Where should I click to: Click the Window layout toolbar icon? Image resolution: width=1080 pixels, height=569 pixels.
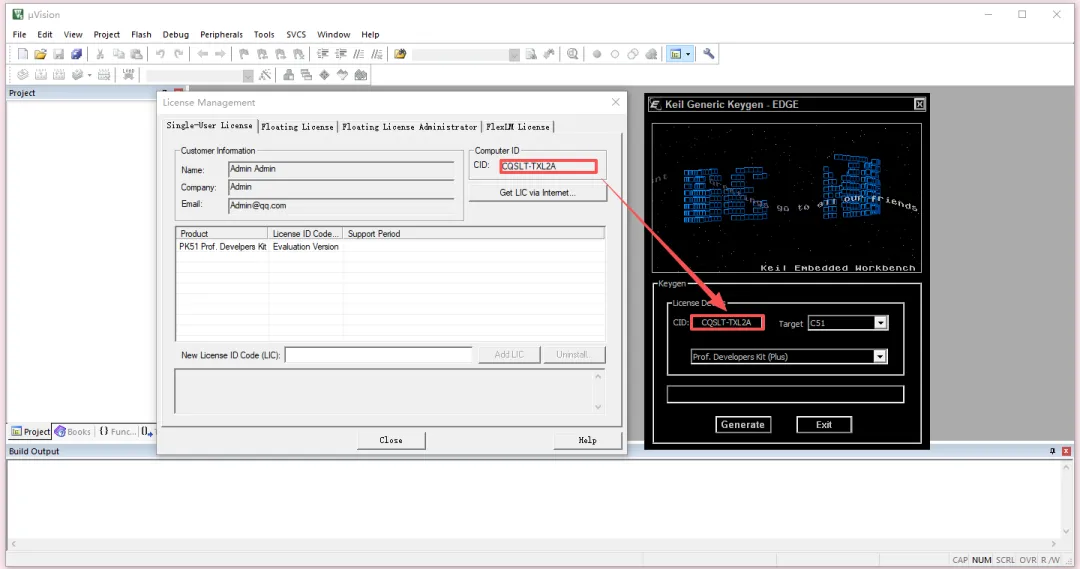point(675,54)
